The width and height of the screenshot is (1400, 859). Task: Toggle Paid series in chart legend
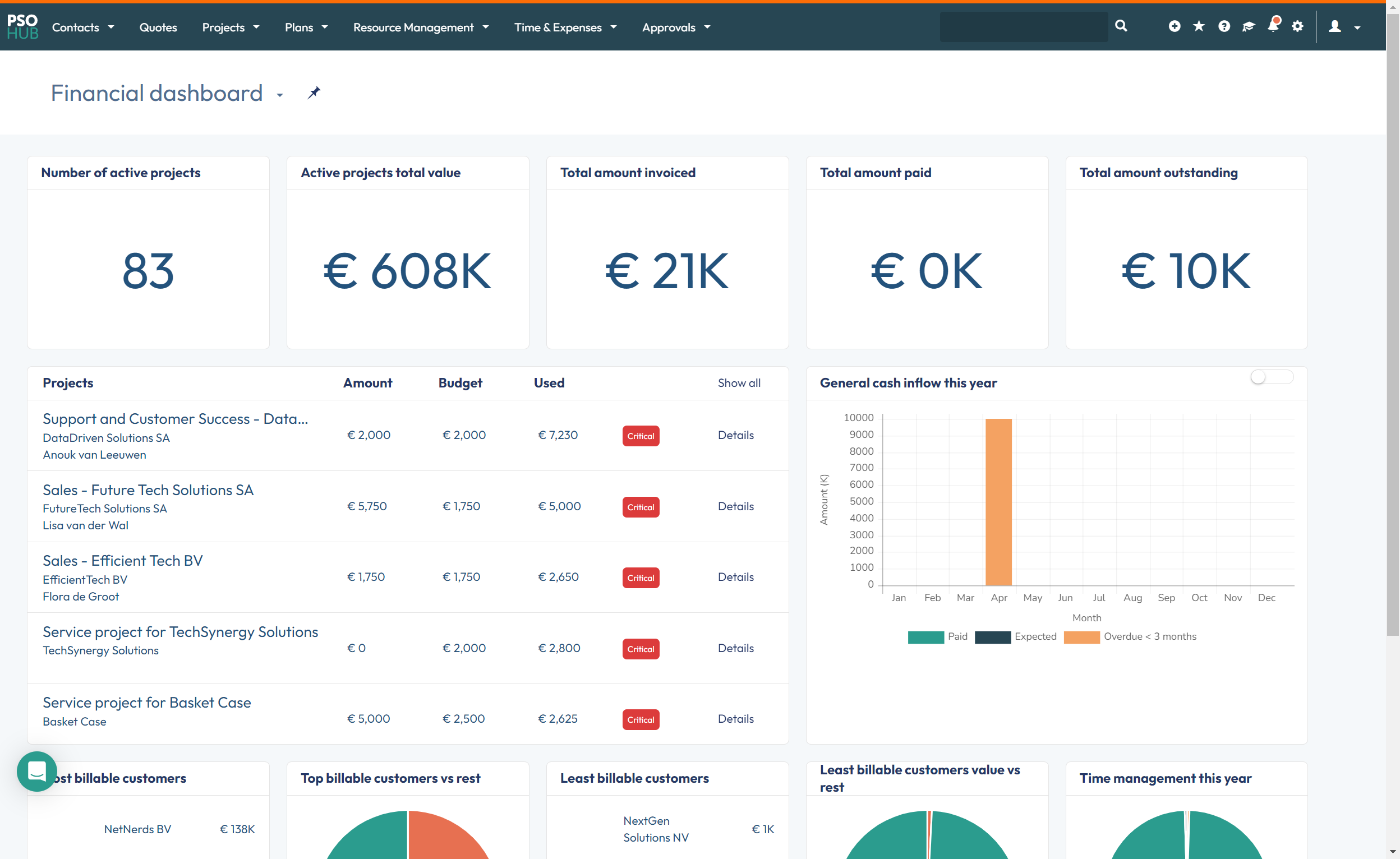pyautogui.click(x=937, y=637)
